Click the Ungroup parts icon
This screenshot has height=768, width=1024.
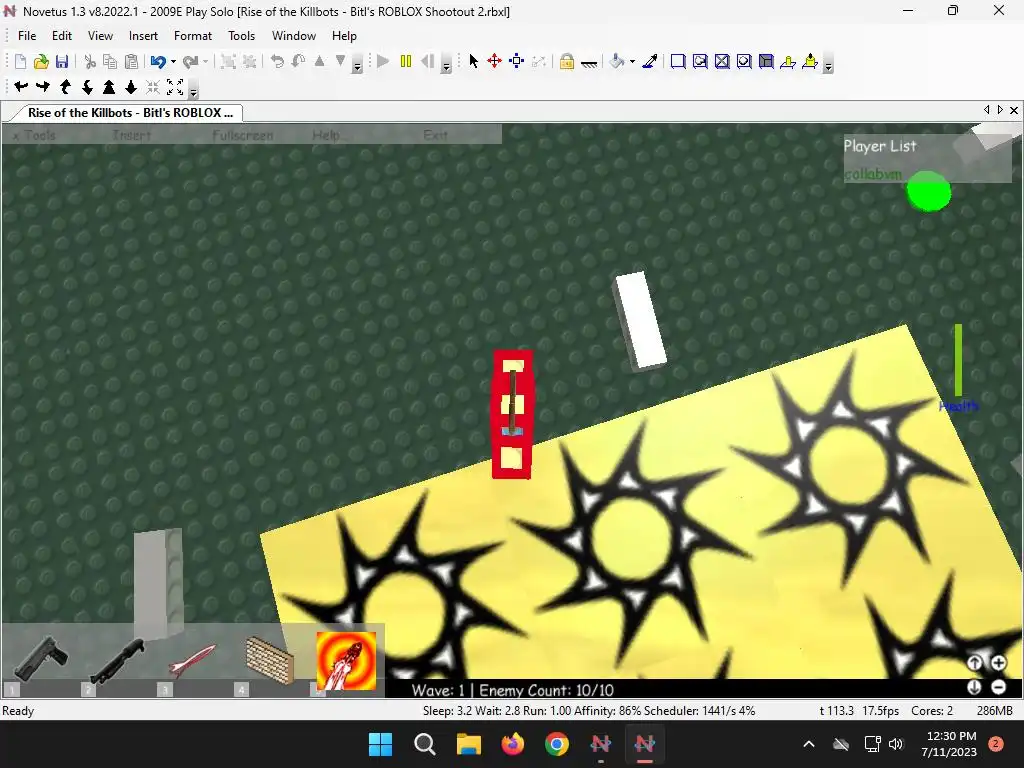click(249, 62)
